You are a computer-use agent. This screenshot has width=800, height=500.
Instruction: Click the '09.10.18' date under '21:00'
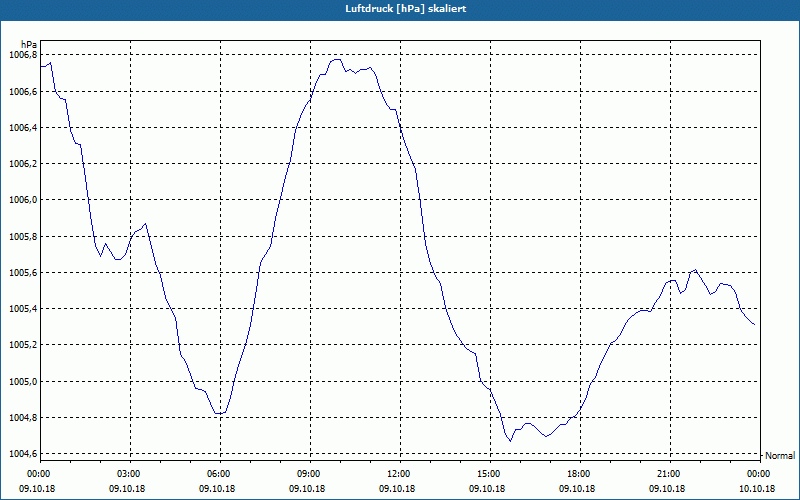[667, 489]
